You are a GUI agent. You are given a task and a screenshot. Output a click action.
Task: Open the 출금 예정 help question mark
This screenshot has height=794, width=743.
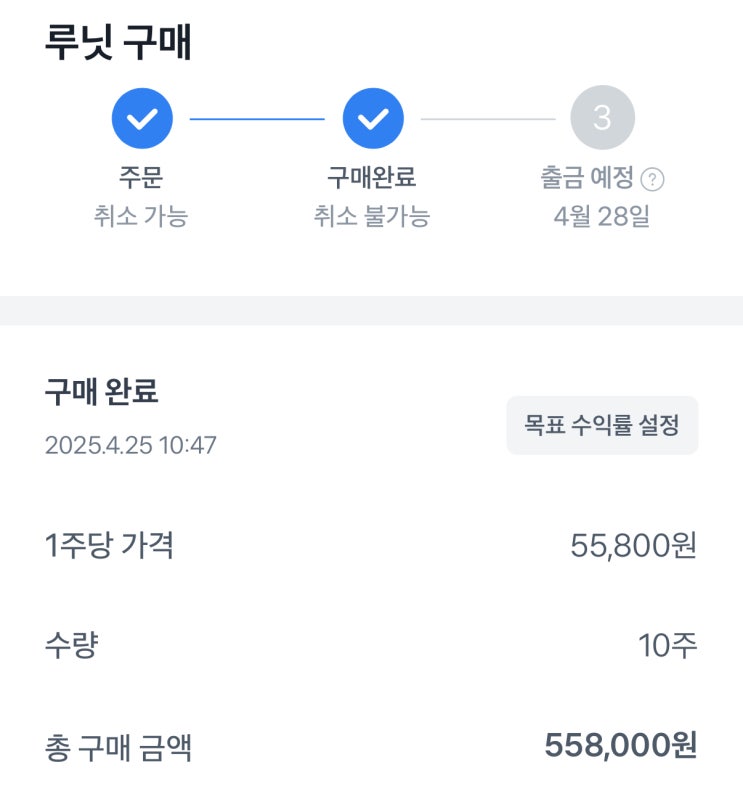click(653, 180)
